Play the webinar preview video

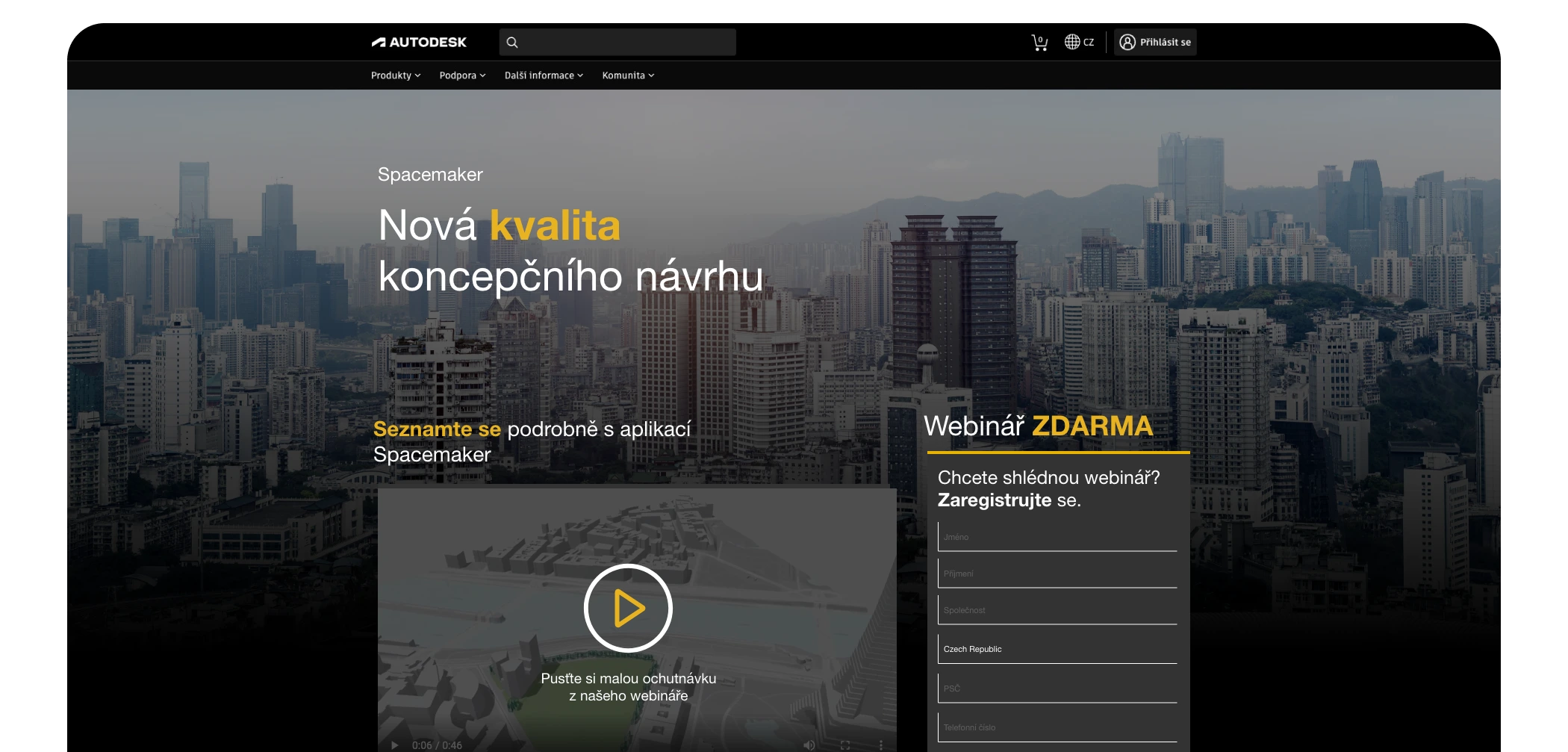[x=628, y=609]
